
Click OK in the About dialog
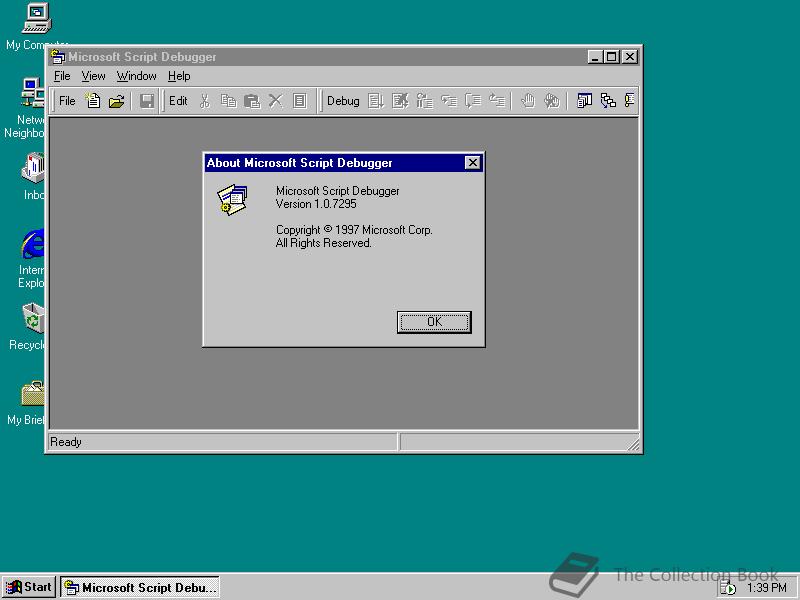pyautogui.click(x=434, y=322)
